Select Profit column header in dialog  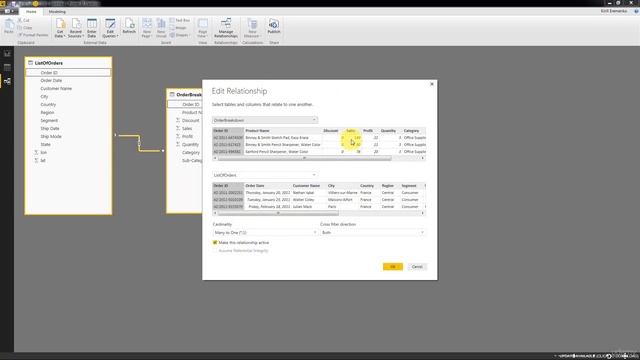368,131
